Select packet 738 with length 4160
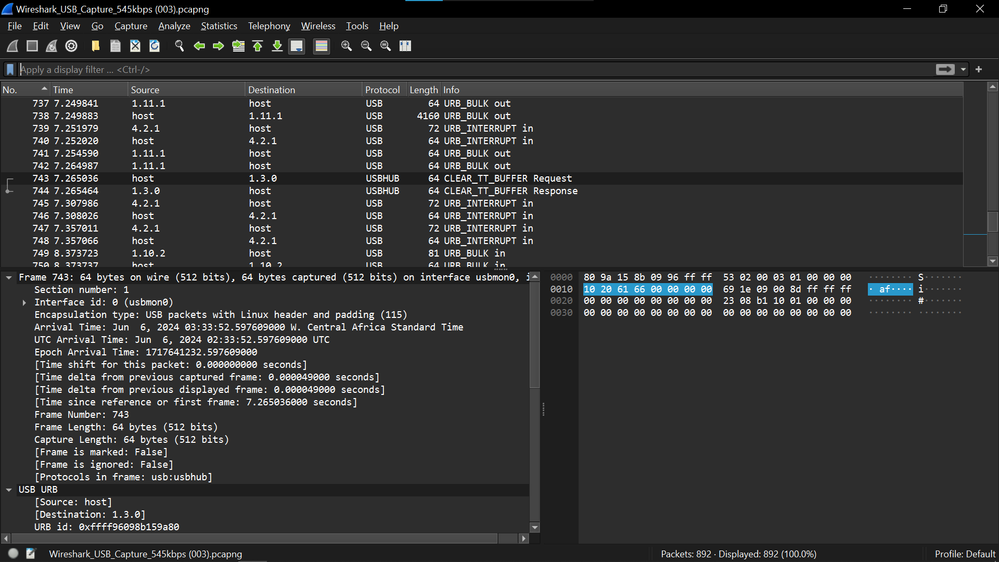 (482, 116)
